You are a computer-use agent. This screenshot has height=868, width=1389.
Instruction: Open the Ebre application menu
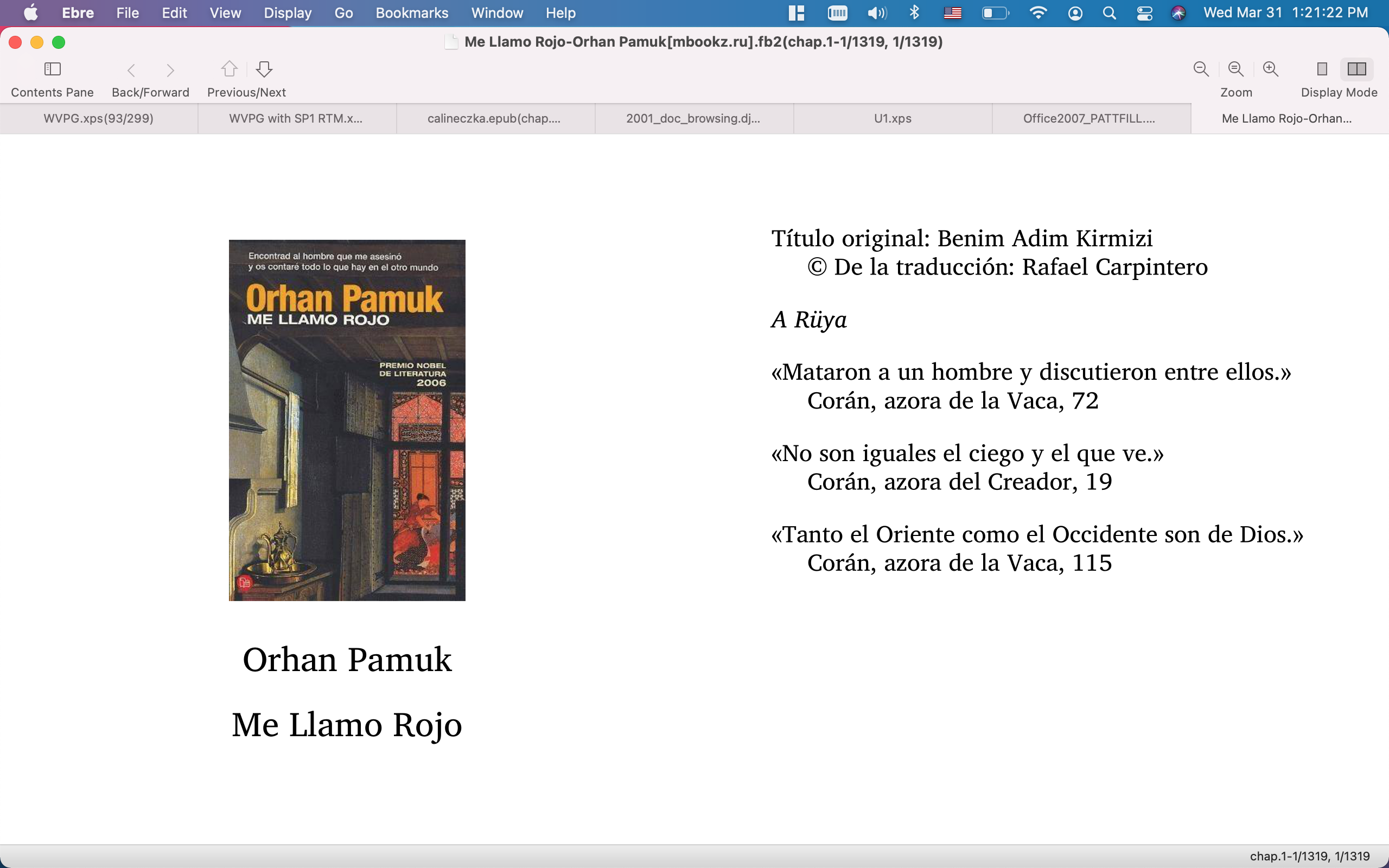[78, 12]
